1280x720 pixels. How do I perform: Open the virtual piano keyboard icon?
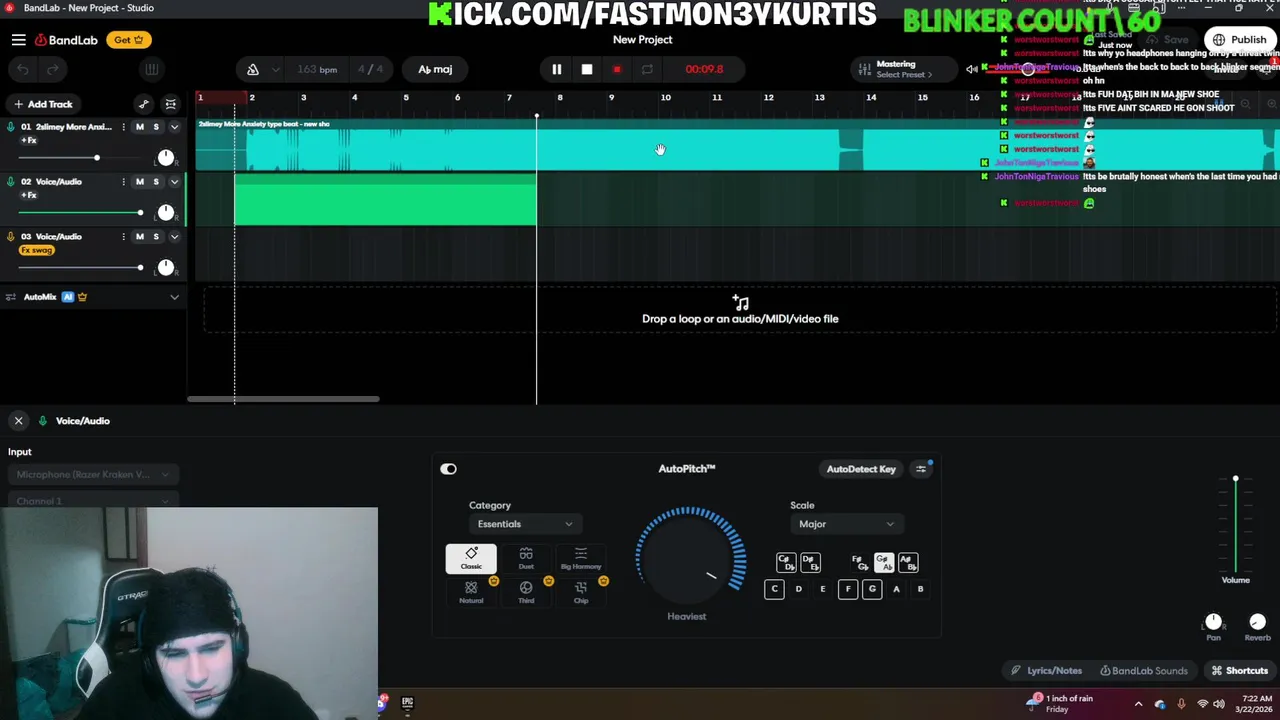[x=151, y=69]
